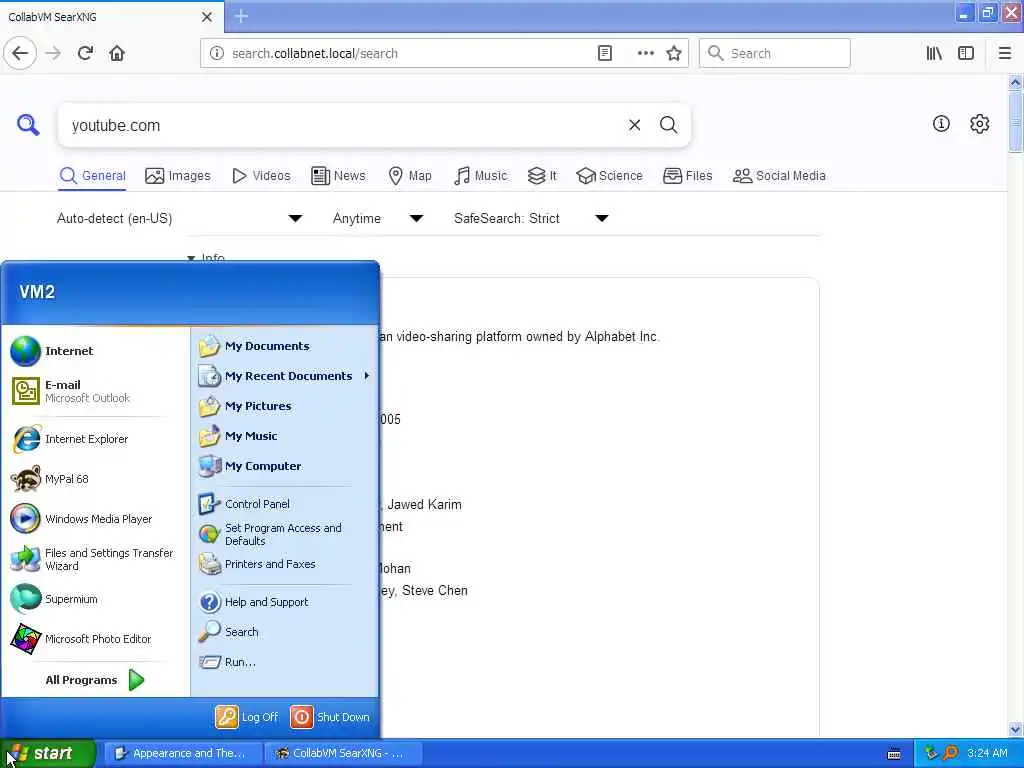Open Control Panel
This screenshot has height=768, width=1024.
(285, 504)
